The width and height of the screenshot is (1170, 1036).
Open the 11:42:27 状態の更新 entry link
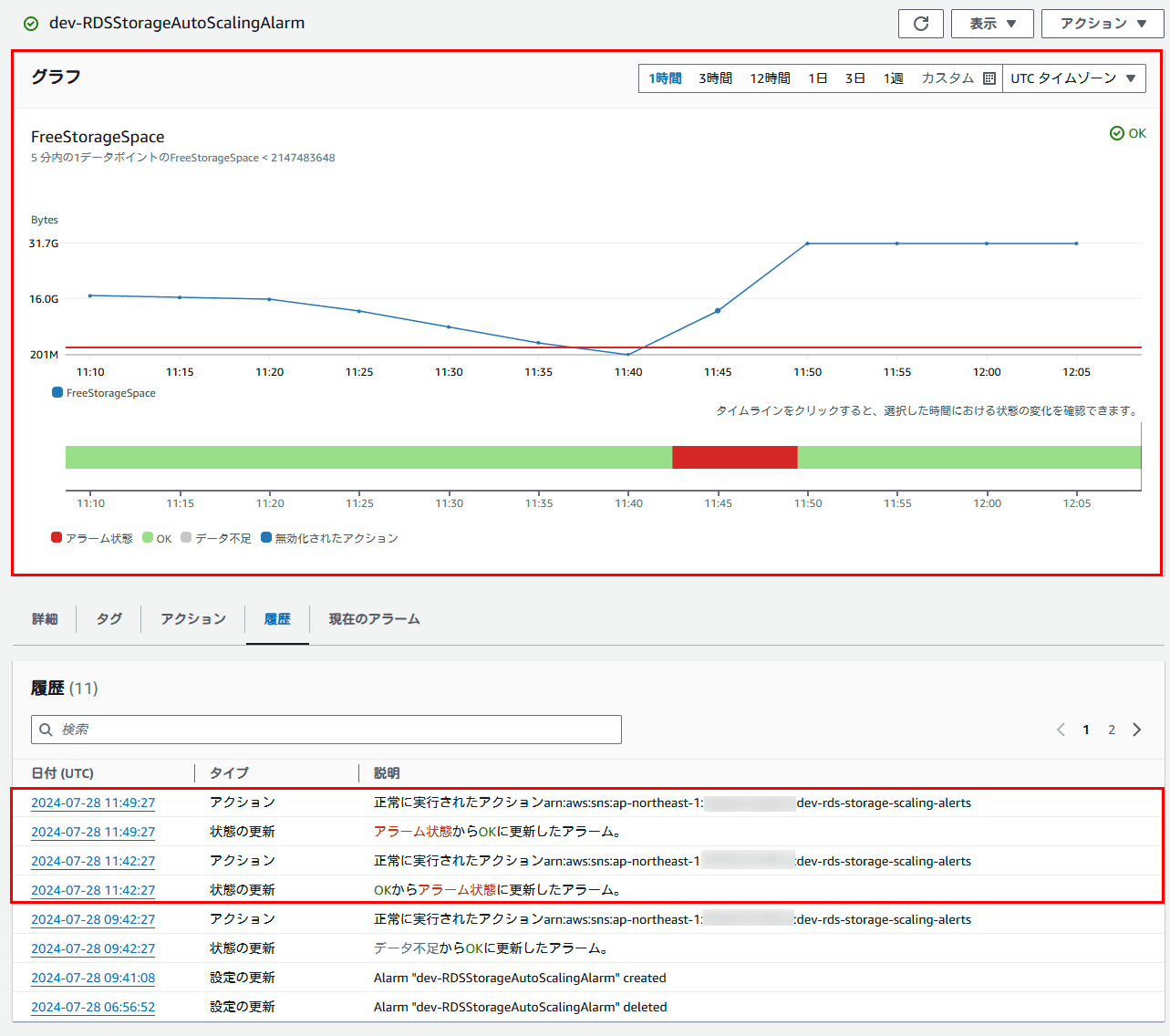[x=93, y=891]
